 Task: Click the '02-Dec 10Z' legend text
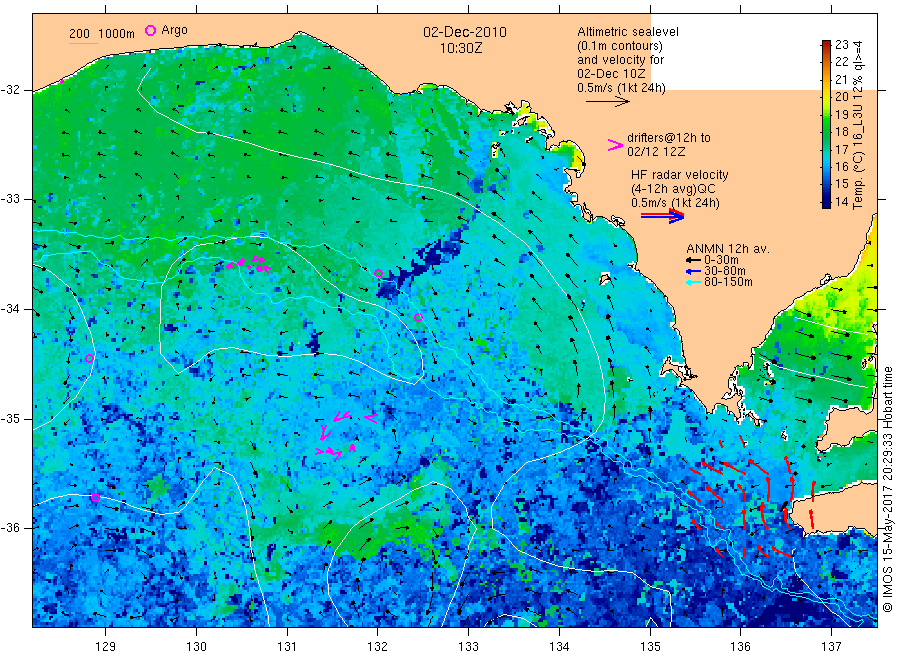pos(611,74)
